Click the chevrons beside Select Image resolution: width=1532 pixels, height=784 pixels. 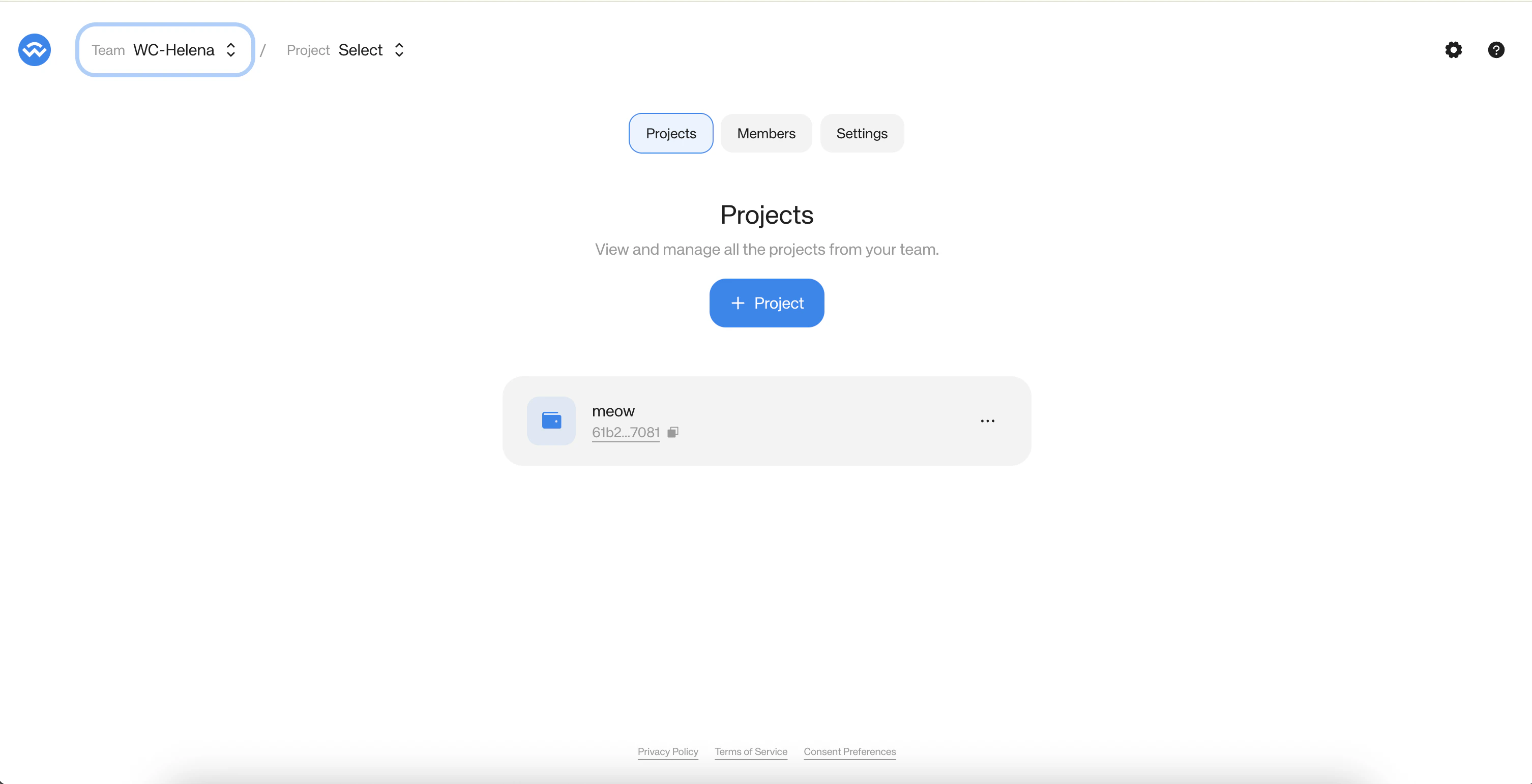399,50
